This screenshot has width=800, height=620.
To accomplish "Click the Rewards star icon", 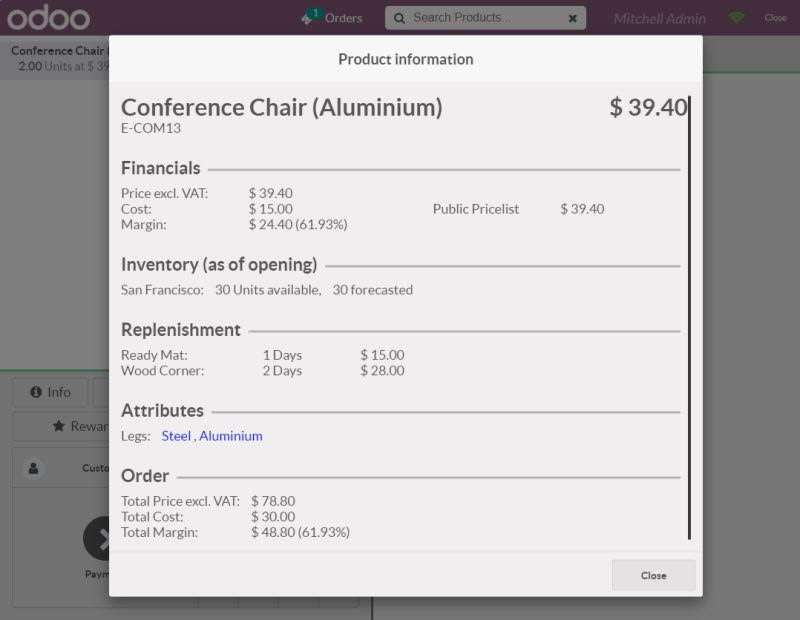I will (59, 426).
